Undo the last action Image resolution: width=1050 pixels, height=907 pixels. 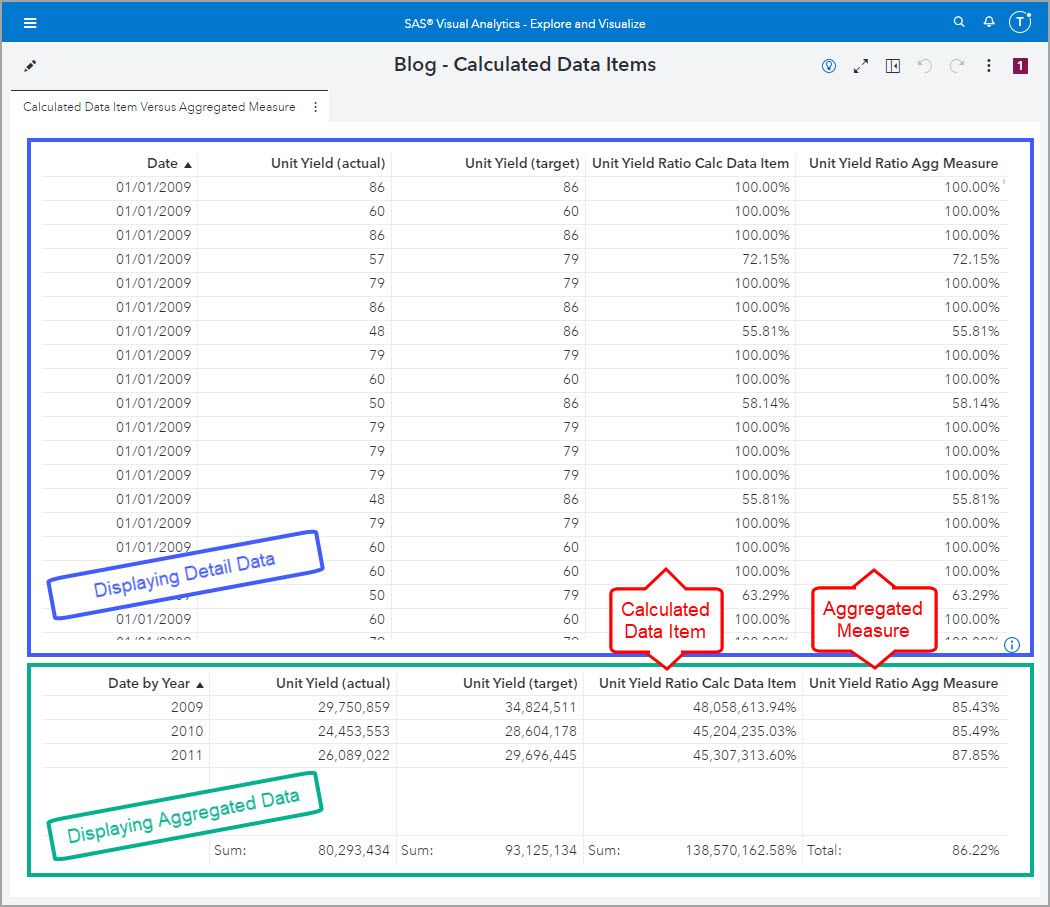[924, 65]
